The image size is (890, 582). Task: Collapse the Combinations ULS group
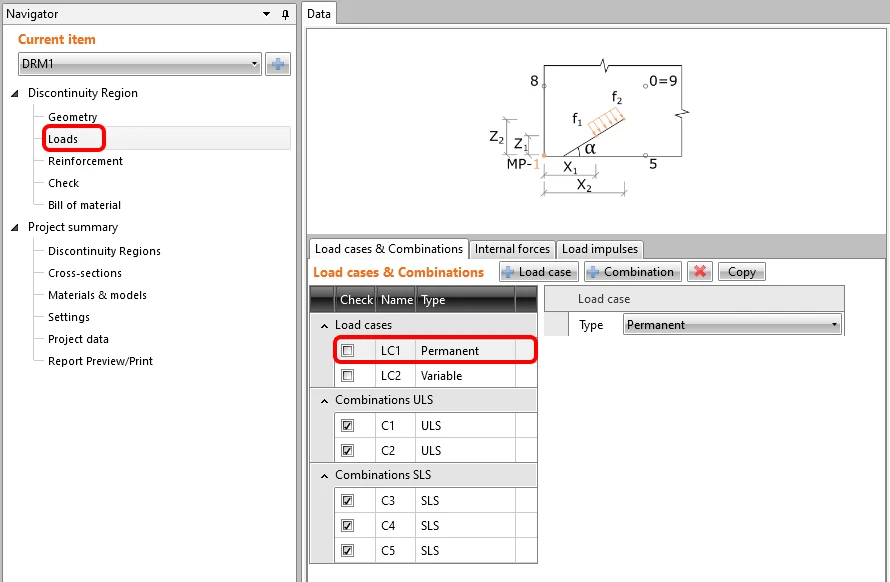tap(325, 401)
